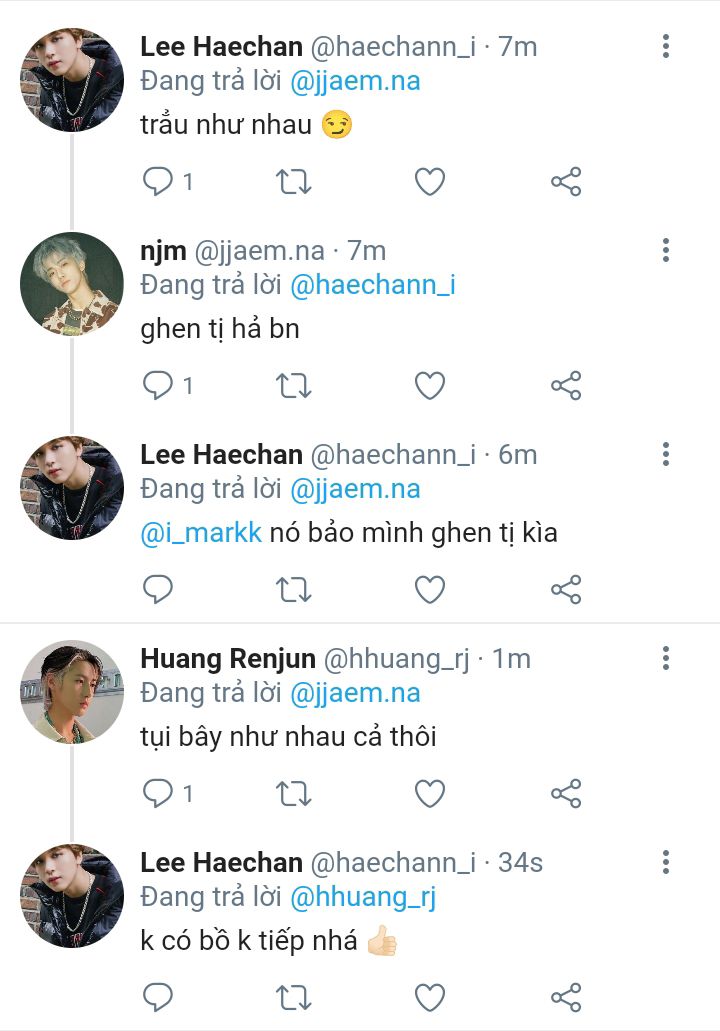The image size is (720, 1031).
Task: Share Huang Renjun's tweet
Action: 566,793
